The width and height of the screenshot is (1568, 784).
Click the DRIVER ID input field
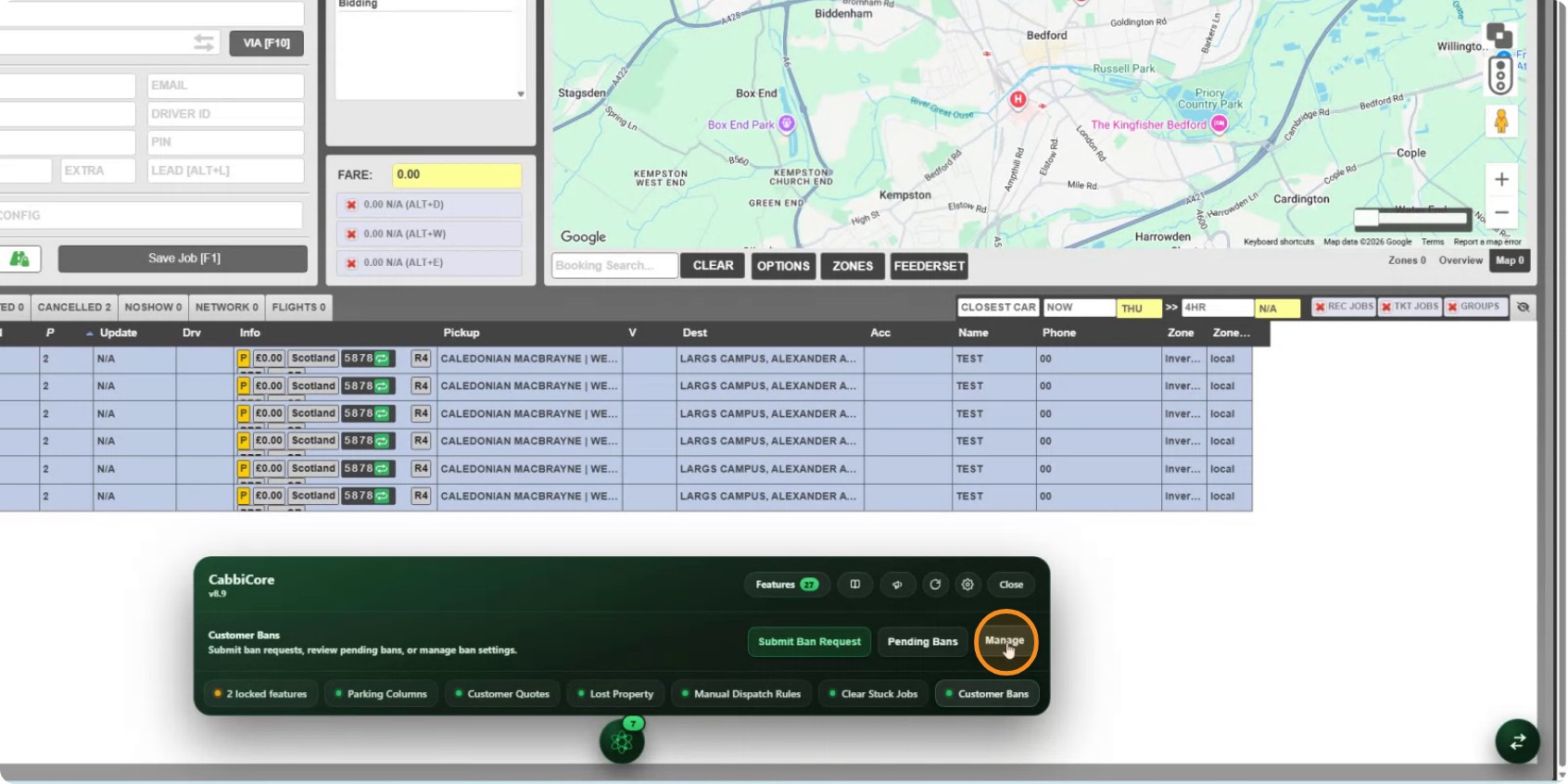point(226,114)
